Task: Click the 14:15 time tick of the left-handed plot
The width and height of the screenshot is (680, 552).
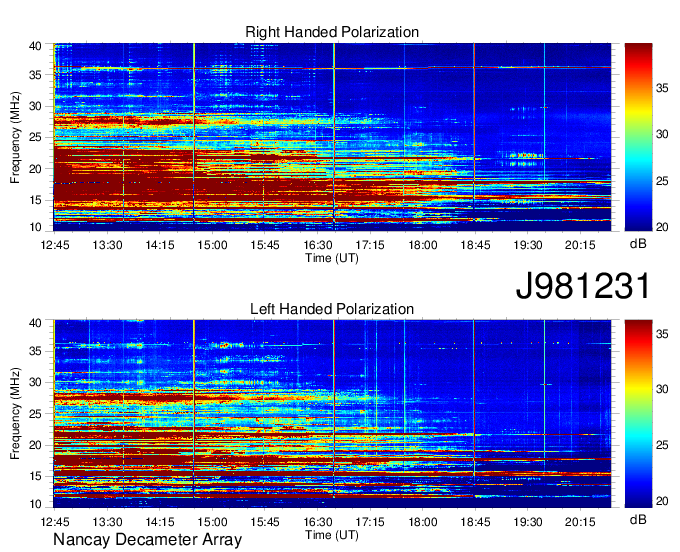Action: (160, 522)
